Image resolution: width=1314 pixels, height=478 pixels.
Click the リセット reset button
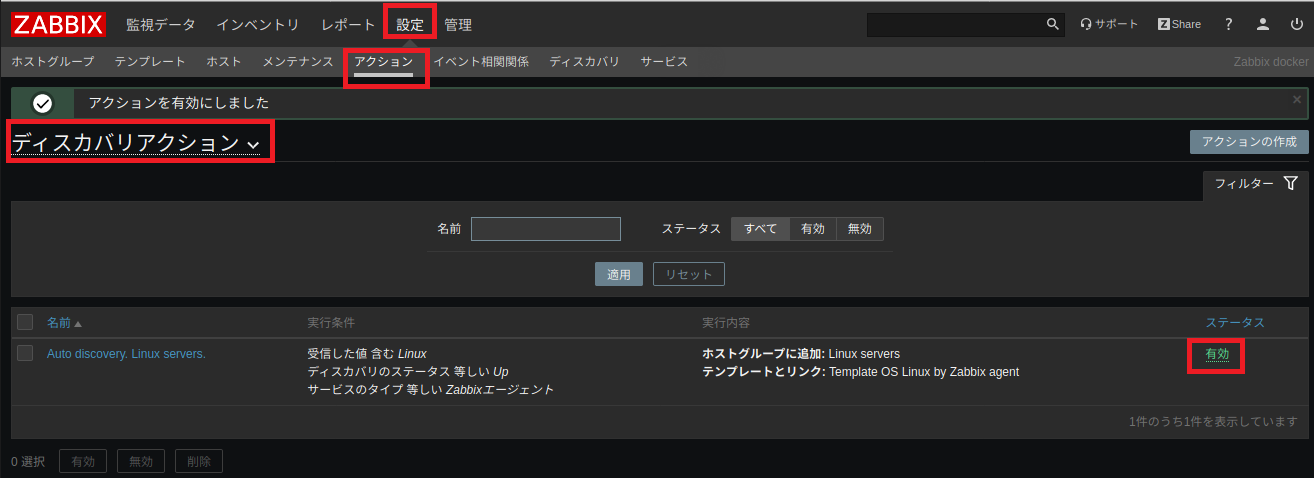tap(689, 274)
